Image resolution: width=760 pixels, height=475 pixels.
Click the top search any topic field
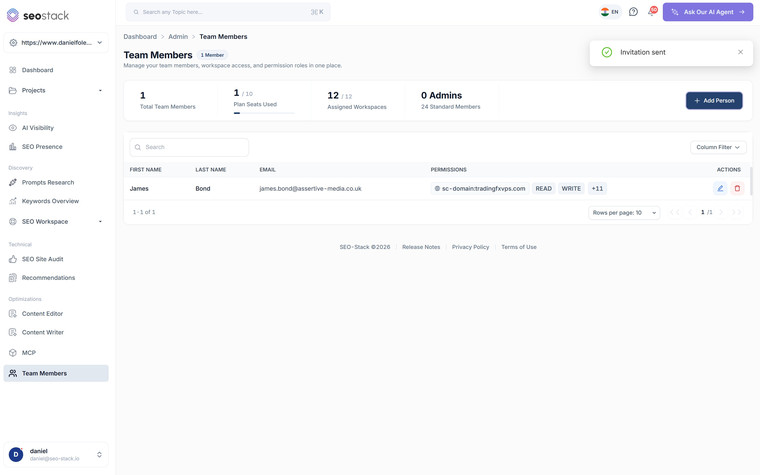(228, 12)
